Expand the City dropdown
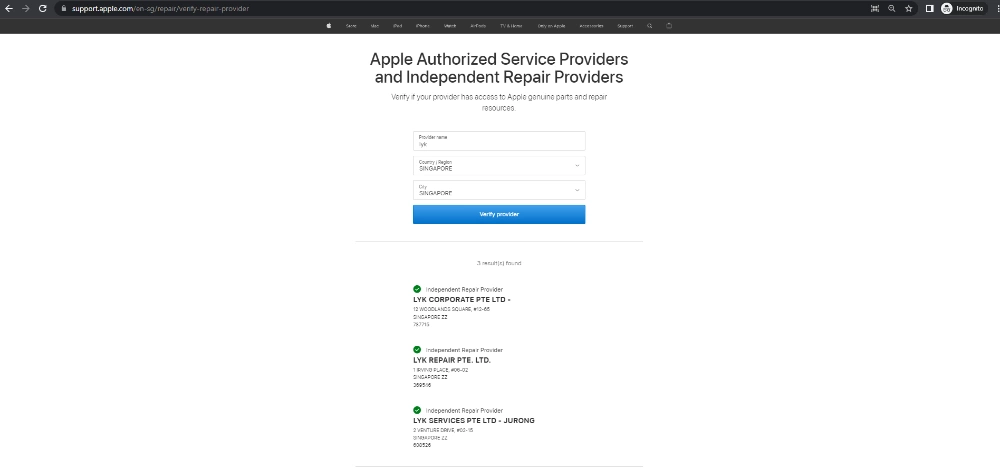 (499, 190)
